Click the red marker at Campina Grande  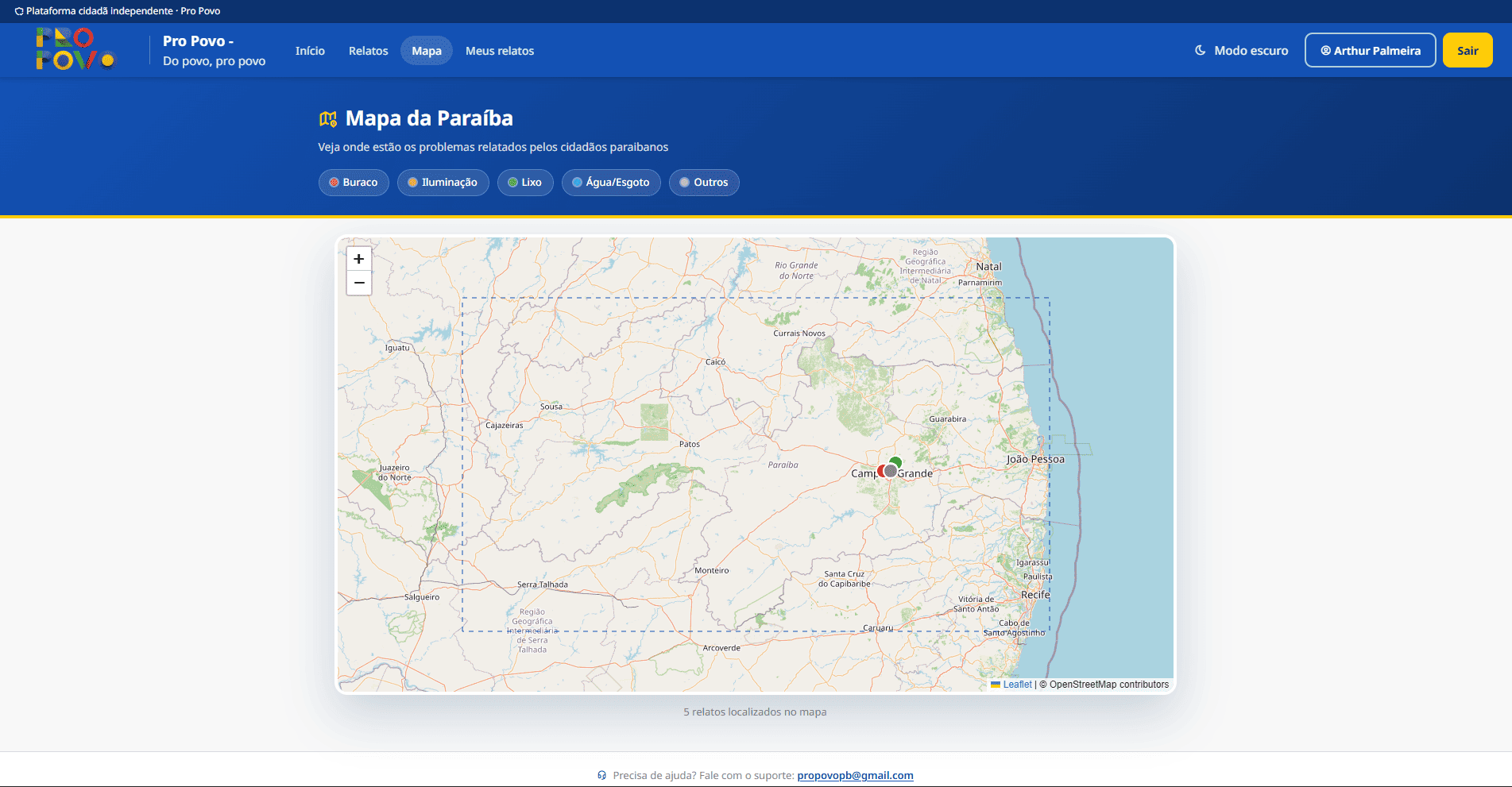point(881,471)
